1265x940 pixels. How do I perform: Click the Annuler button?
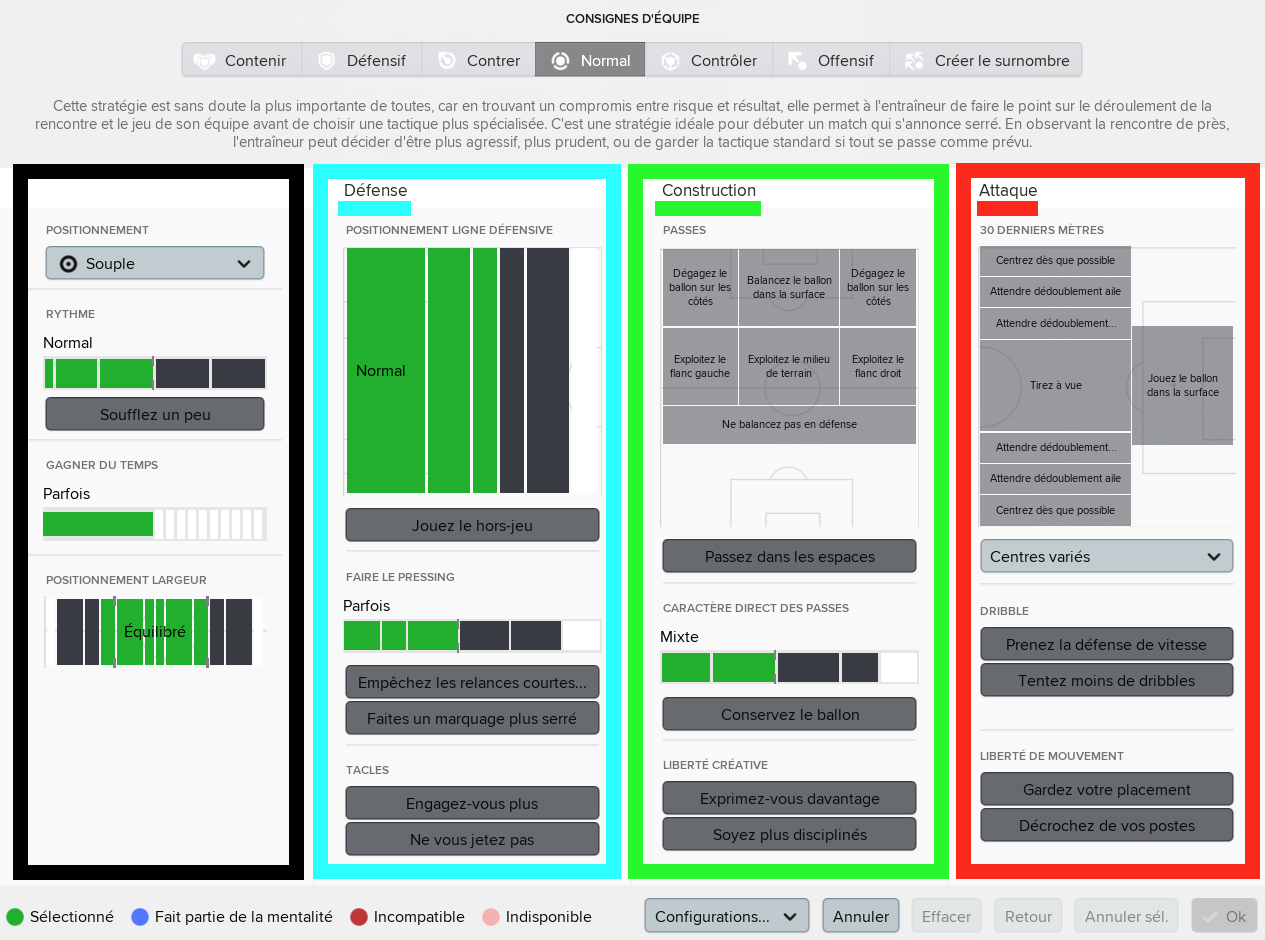tap(861, 916)
